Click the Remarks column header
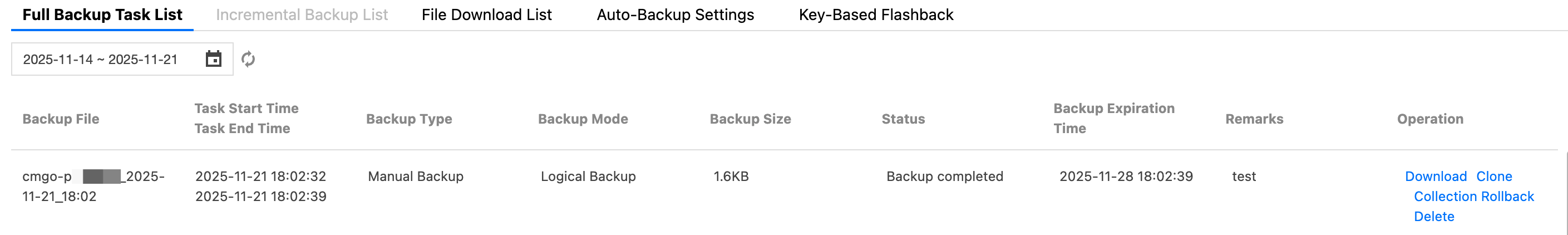The height and width of the screenshot is (235, 1568). click(1254, 119)
